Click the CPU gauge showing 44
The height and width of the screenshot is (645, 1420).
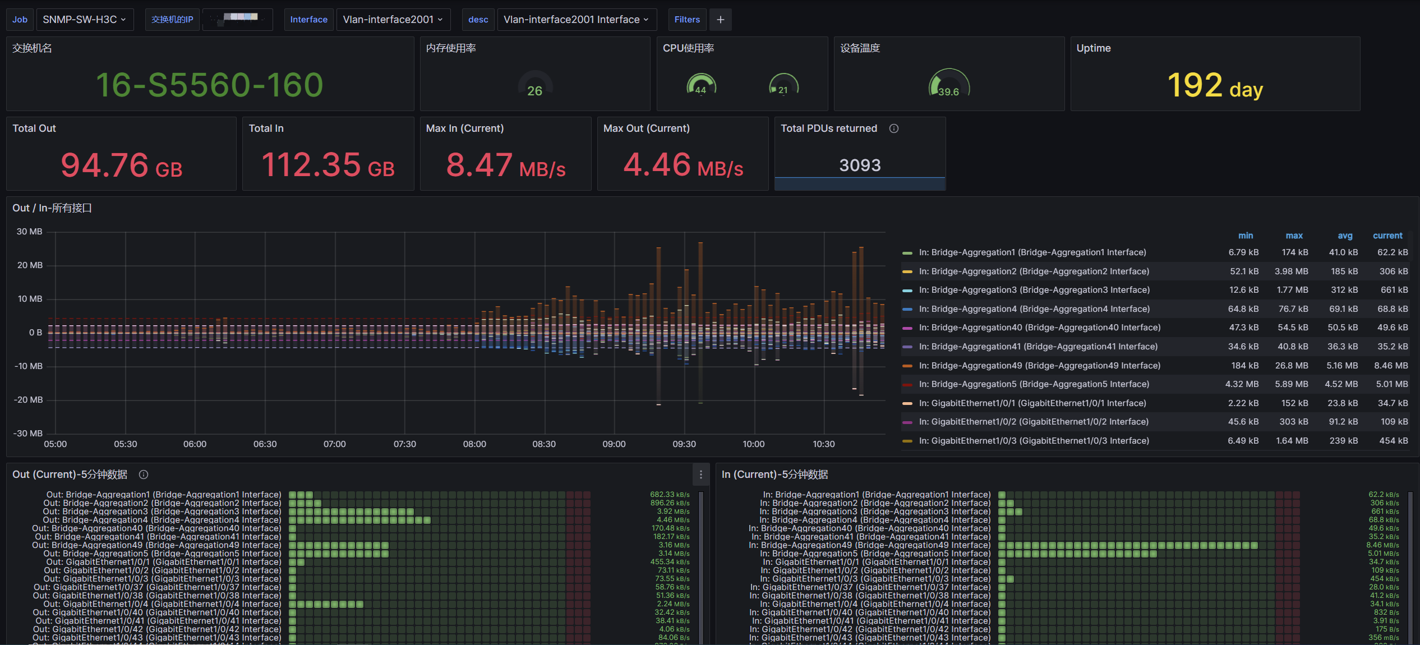[701, 86]
